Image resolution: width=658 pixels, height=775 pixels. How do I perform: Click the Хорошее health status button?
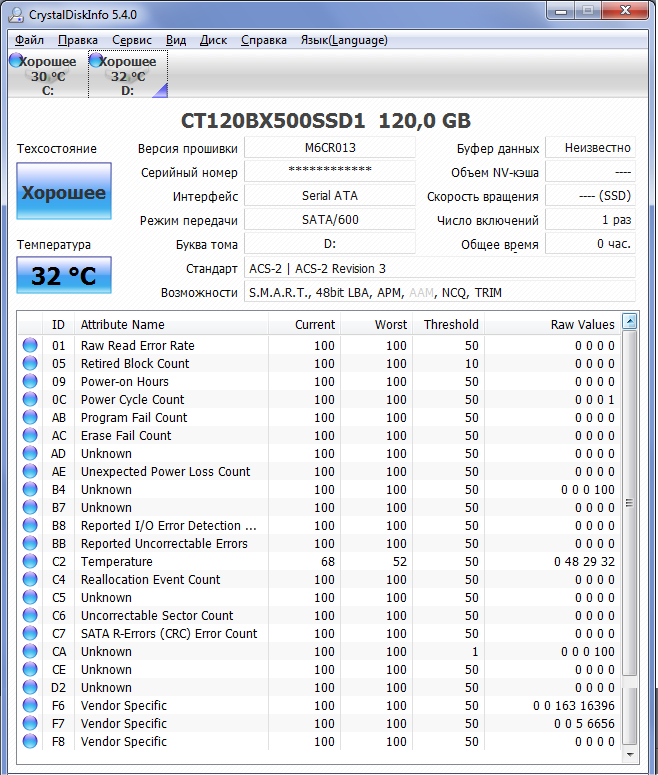64,191
